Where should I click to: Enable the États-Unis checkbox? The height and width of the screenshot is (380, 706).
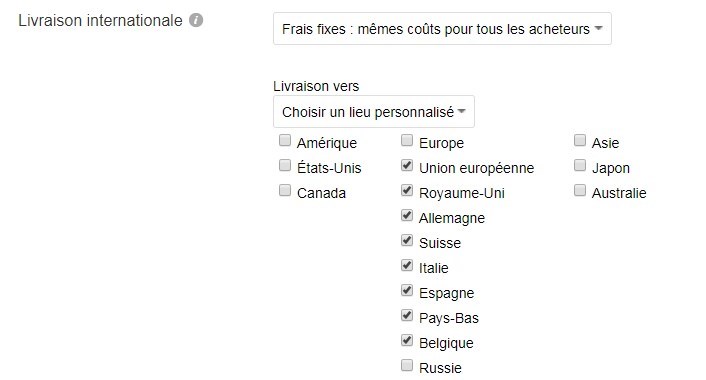pos(285,165)
